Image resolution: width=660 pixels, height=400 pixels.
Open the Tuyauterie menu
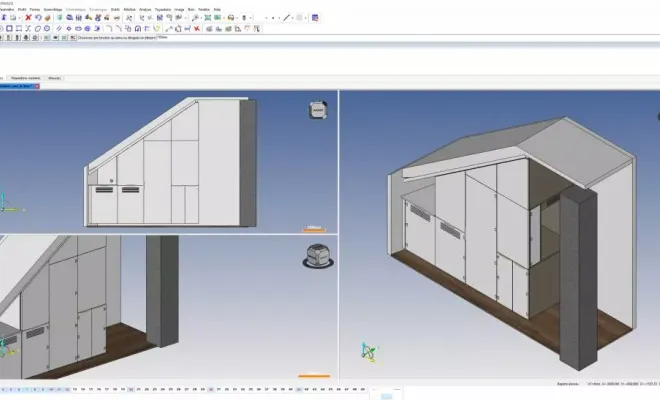pos(163,9)
